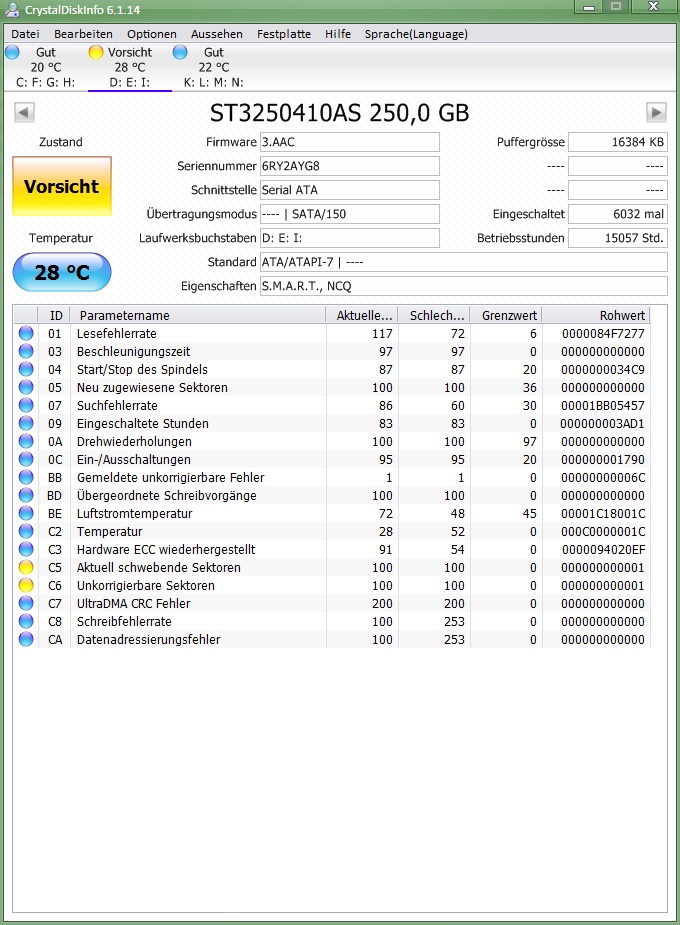Click the Grenzwert column header
The image size is (680, 925).
click(506, 315)
